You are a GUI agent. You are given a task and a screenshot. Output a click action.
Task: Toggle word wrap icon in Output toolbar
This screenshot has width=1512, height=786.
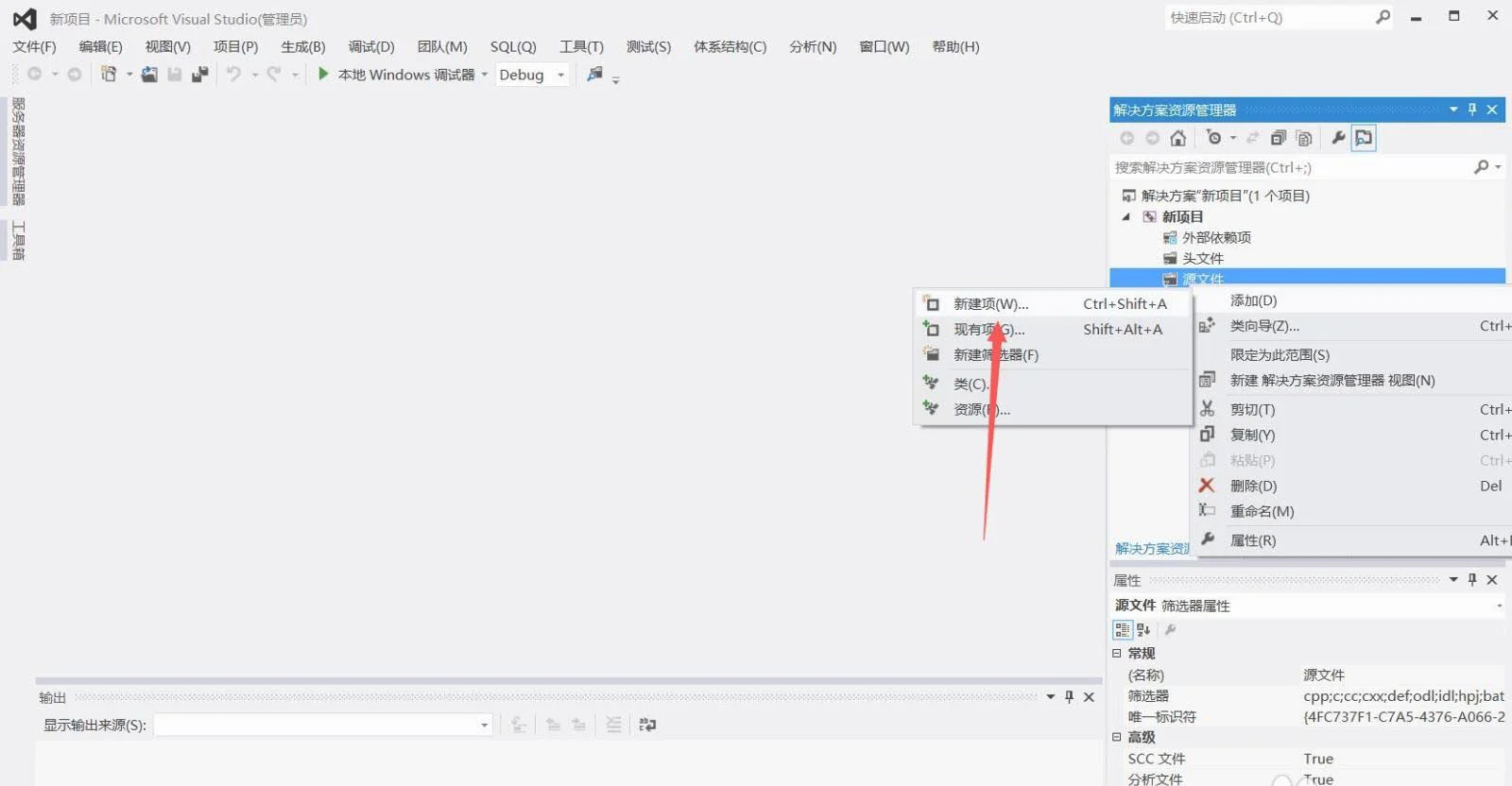click(647, 725)
